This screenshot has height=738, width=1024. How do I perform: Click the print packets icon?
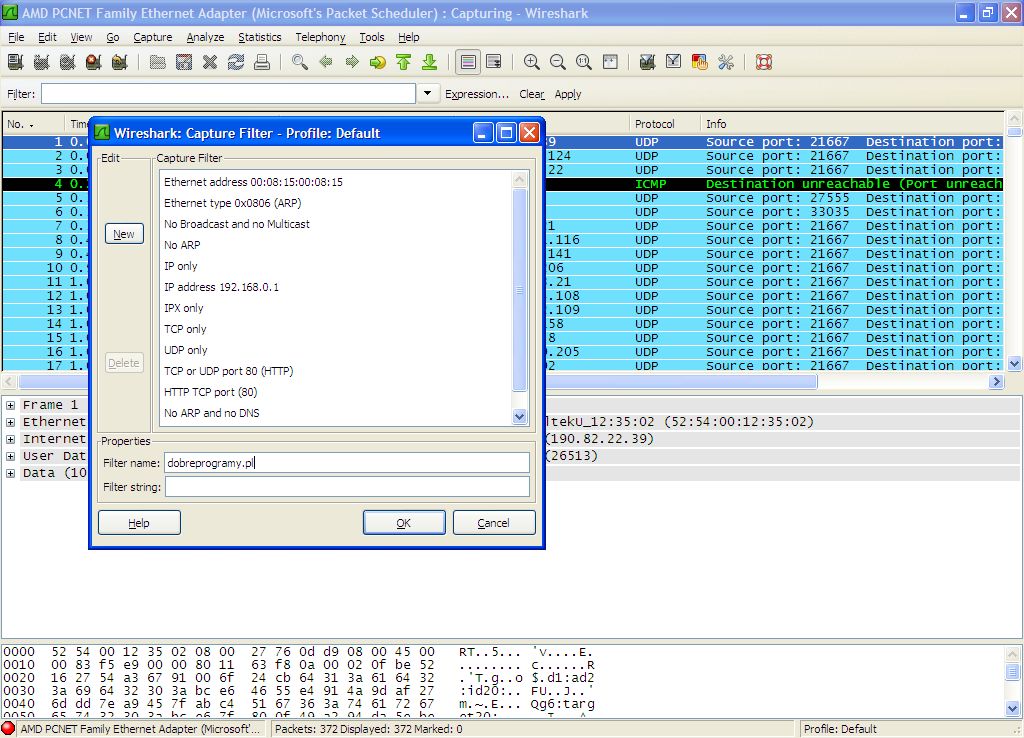(262, 62)
